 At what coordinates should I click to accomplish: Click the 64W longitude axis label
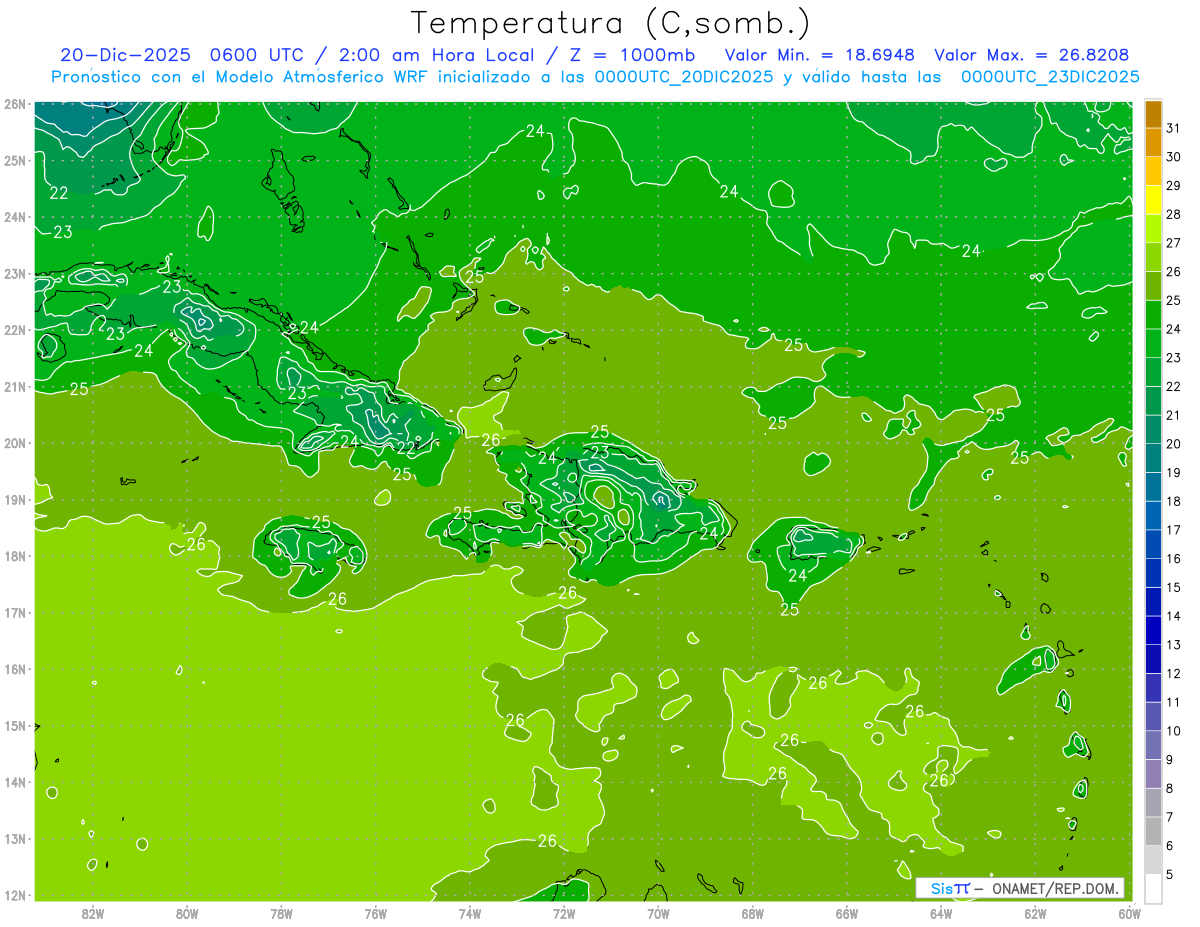[x=940, y=912]
